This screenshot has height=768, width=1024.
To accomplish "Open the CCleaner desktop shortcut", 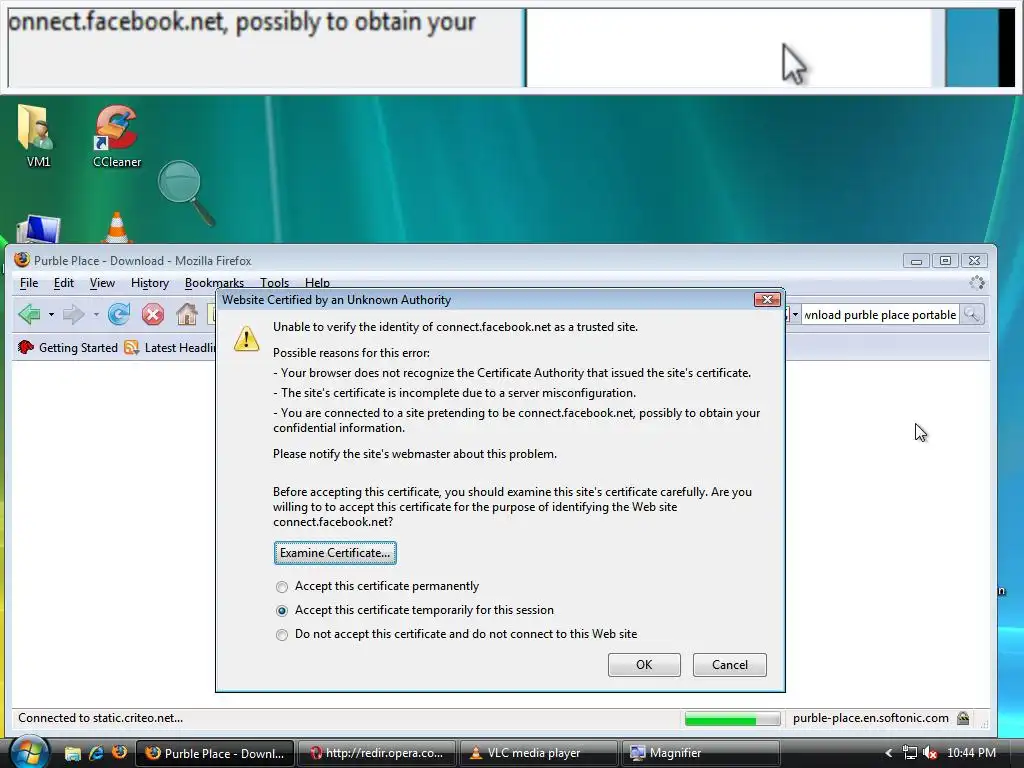I will coord(116,134).
